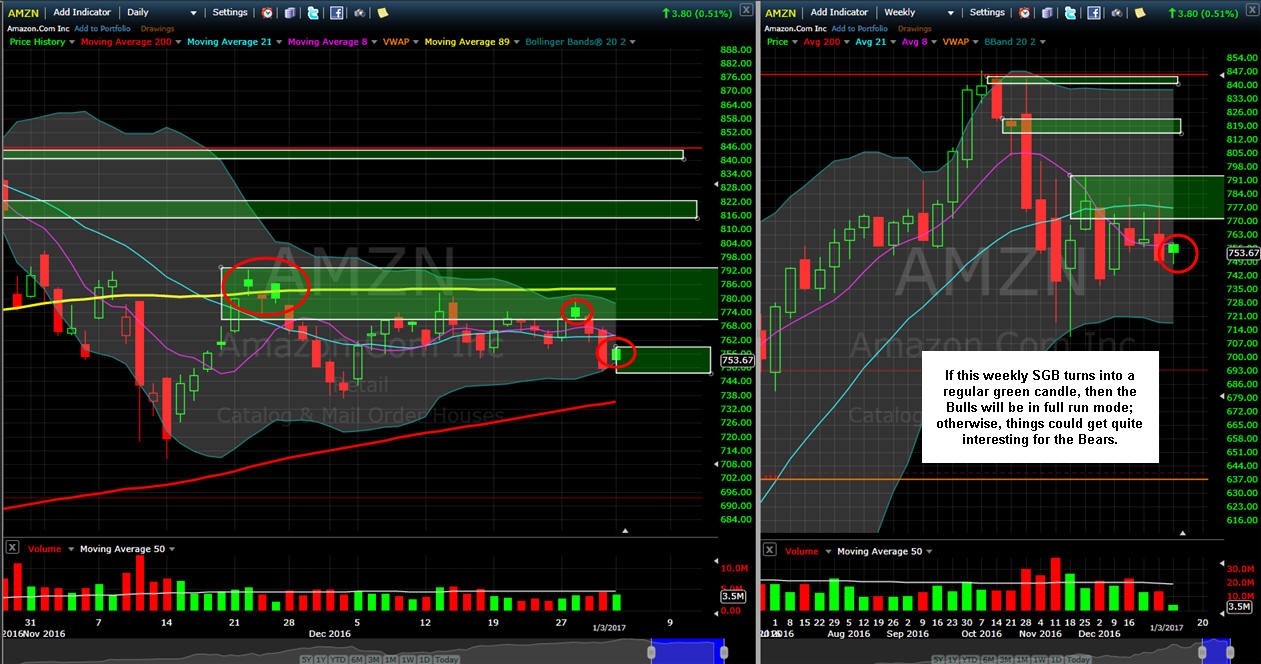Click left handle of Weekly chart range slider

(x=1202, y=652)
